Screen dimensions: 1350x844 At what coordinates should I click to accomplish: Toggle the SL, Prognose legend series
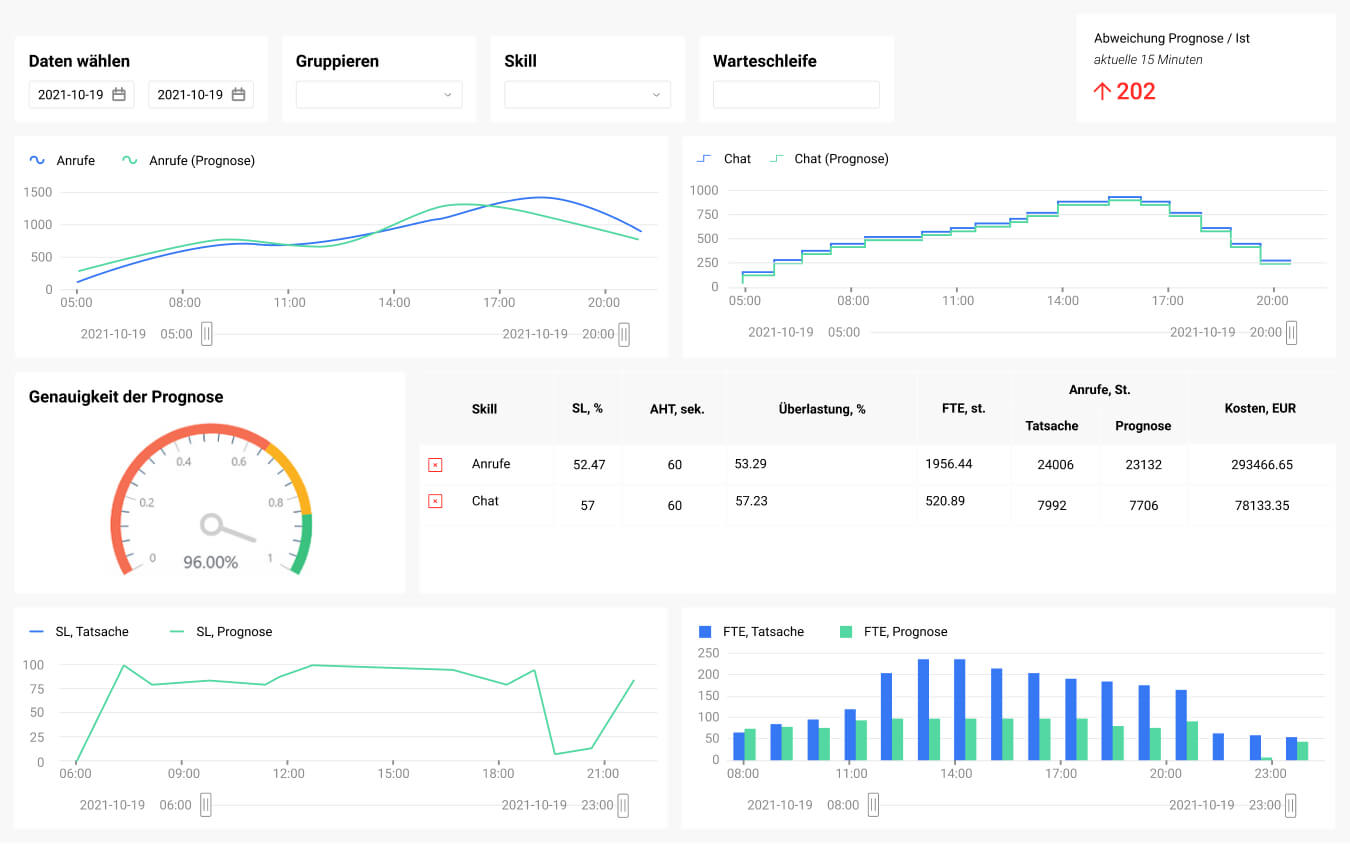[x=221, y=632]
